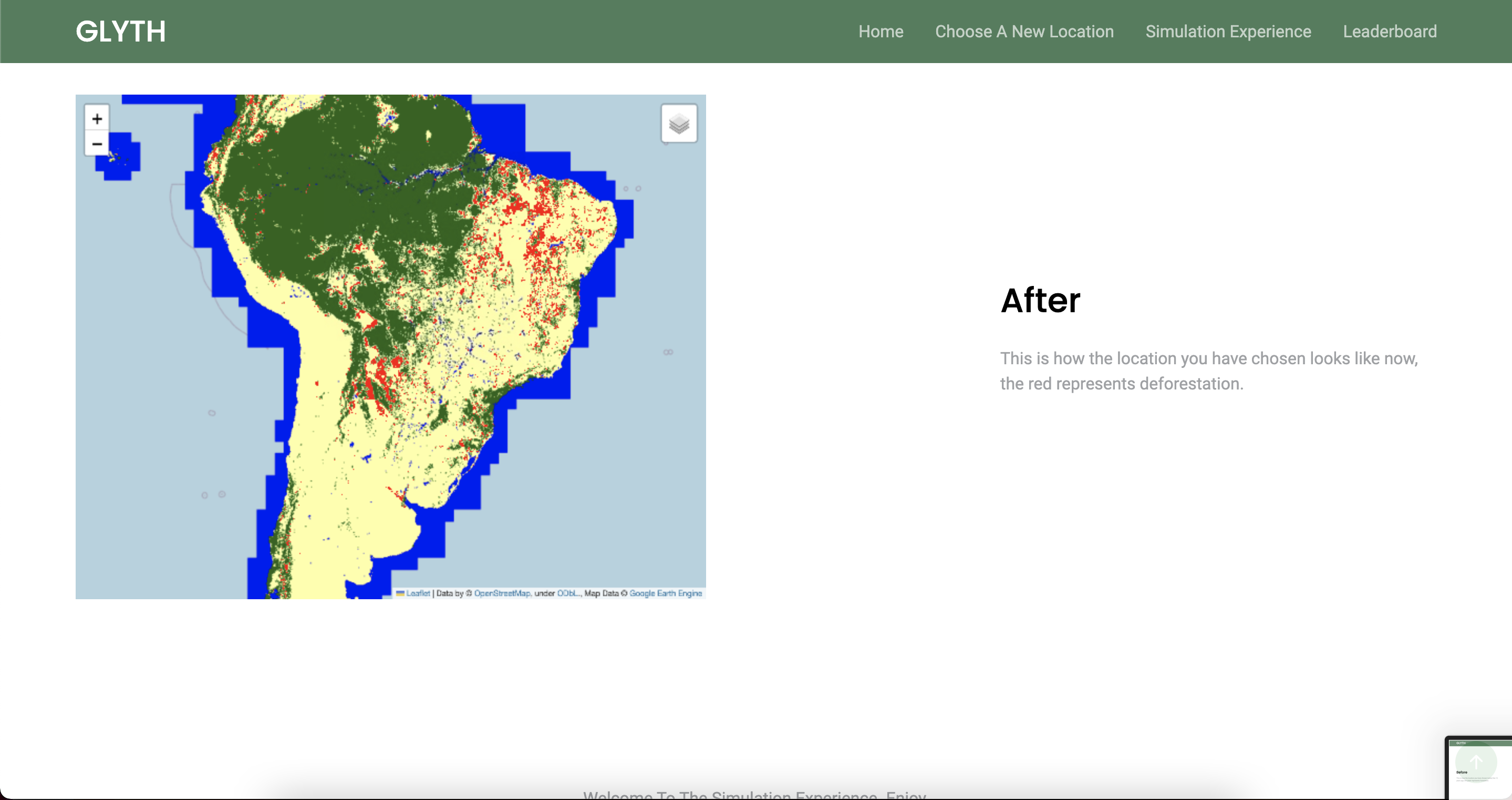Click the After heading text
The image size is (1512, 800).
pyautogui.click(x=1040, y=300)
